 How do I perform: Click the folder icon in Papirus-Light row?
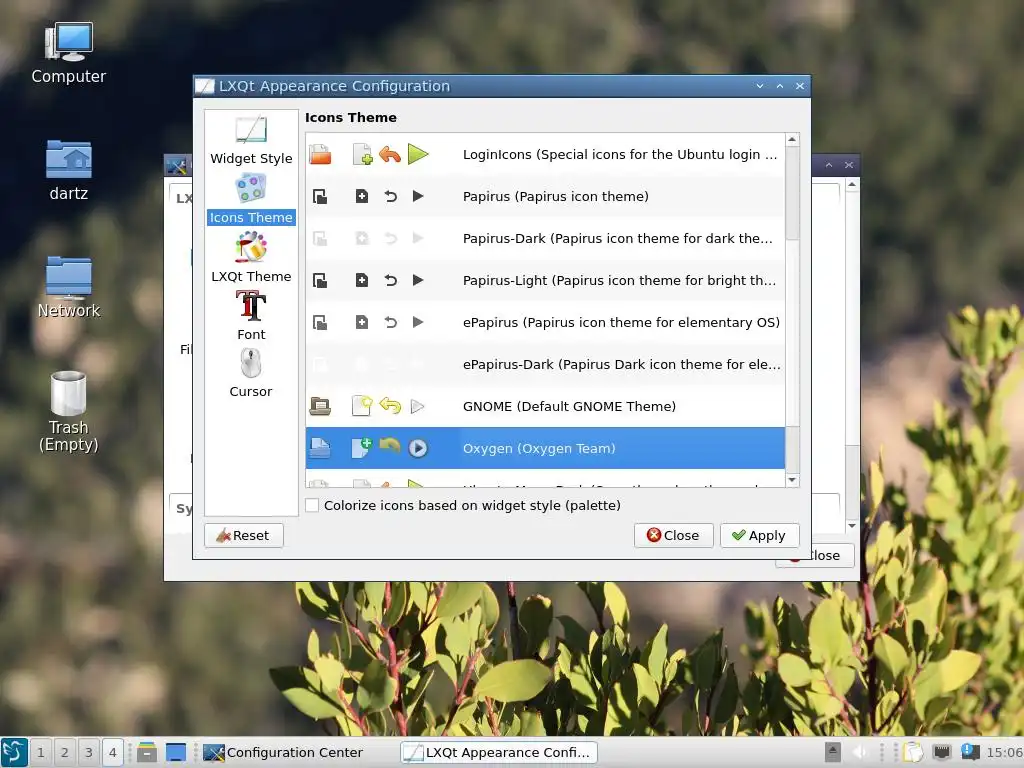[320, 280]
